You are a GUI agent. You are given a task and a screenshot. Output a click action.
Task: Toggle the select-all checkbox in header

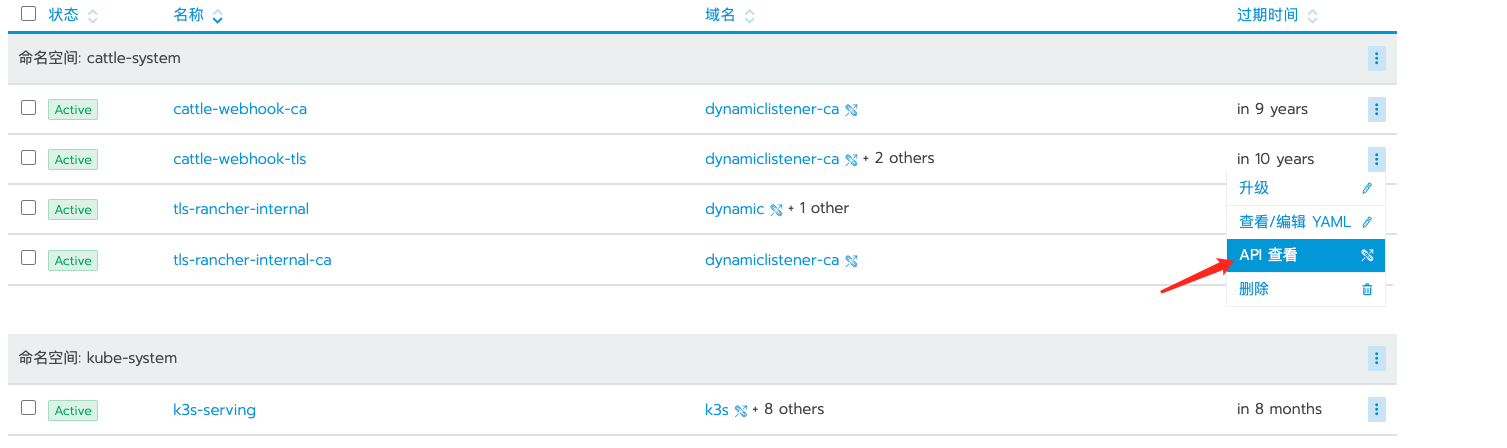tap(28, 14)
